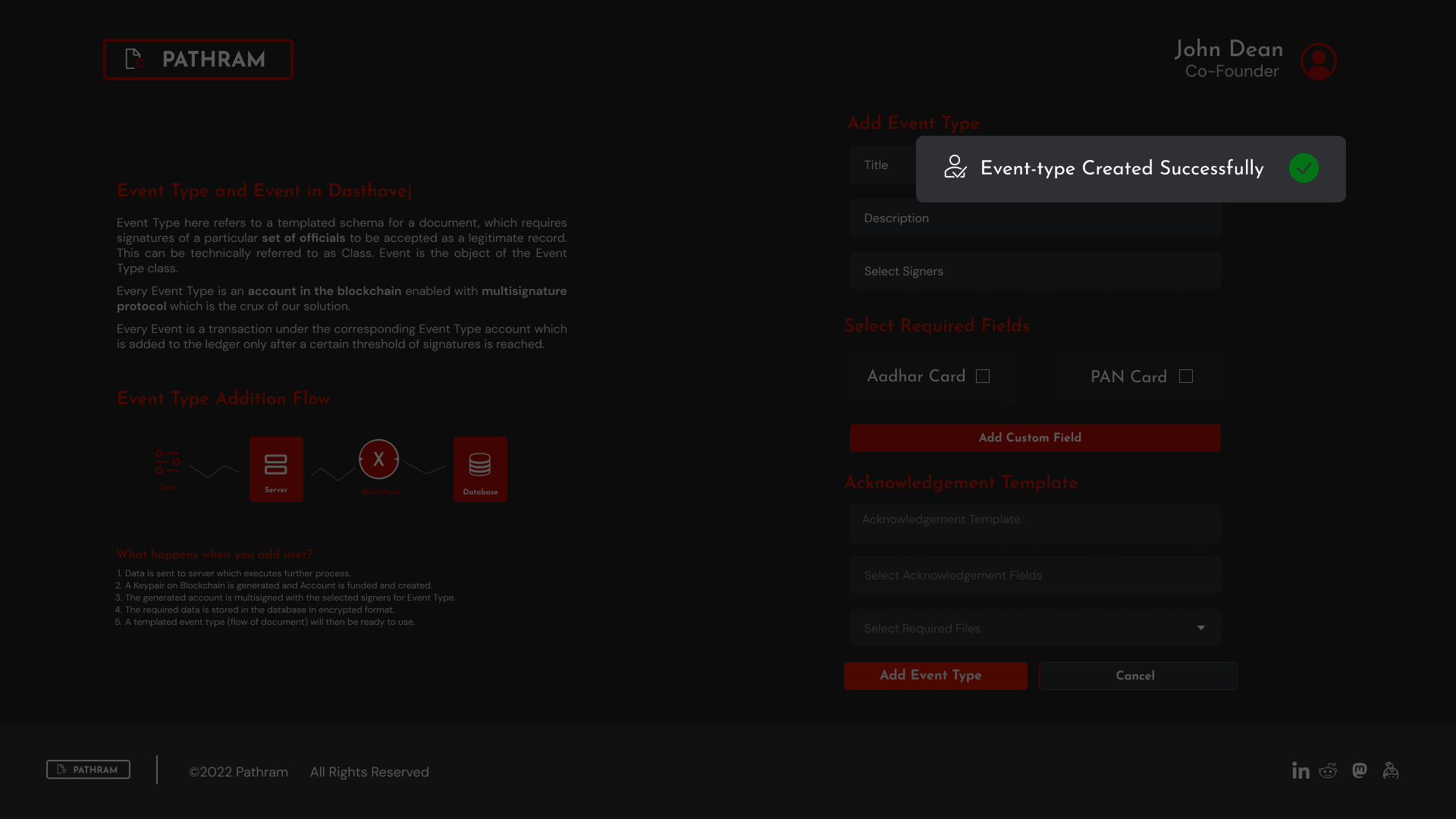Submit with Add Event Type button

pos(935,676)
